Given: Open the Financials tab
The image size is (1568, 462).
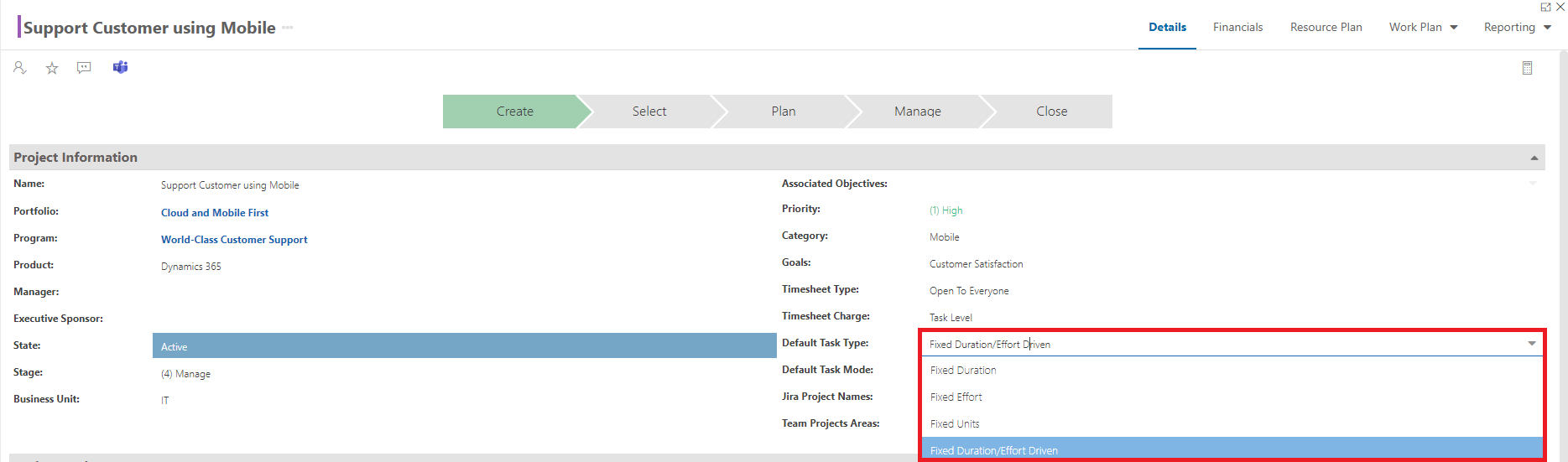Looking at the screenshot, I should click(x=1237, y=27).
